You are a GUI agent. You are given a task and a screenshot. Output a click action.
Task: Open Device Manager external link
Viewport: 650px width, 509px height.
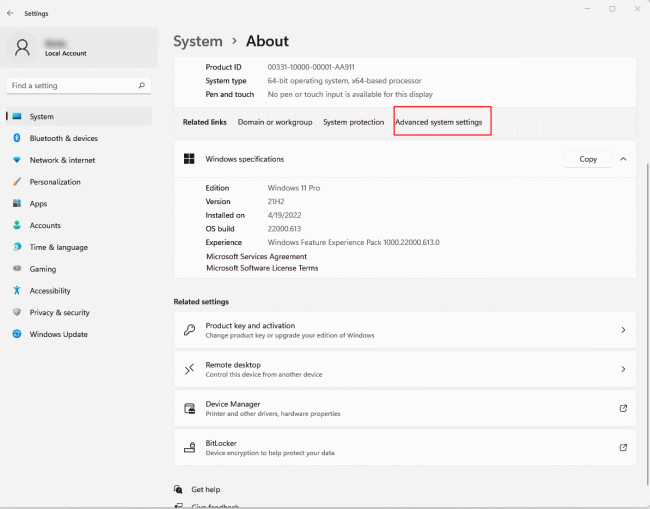pyautogui.click(x=623, y=408)
